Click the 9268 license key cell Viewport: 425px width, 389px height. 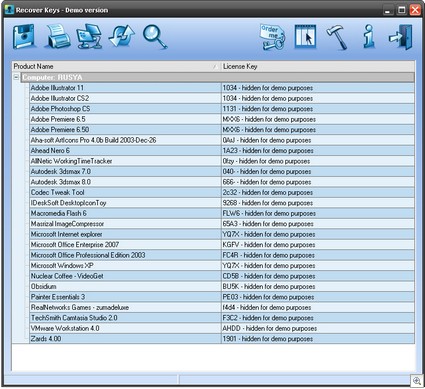point(318,203)
